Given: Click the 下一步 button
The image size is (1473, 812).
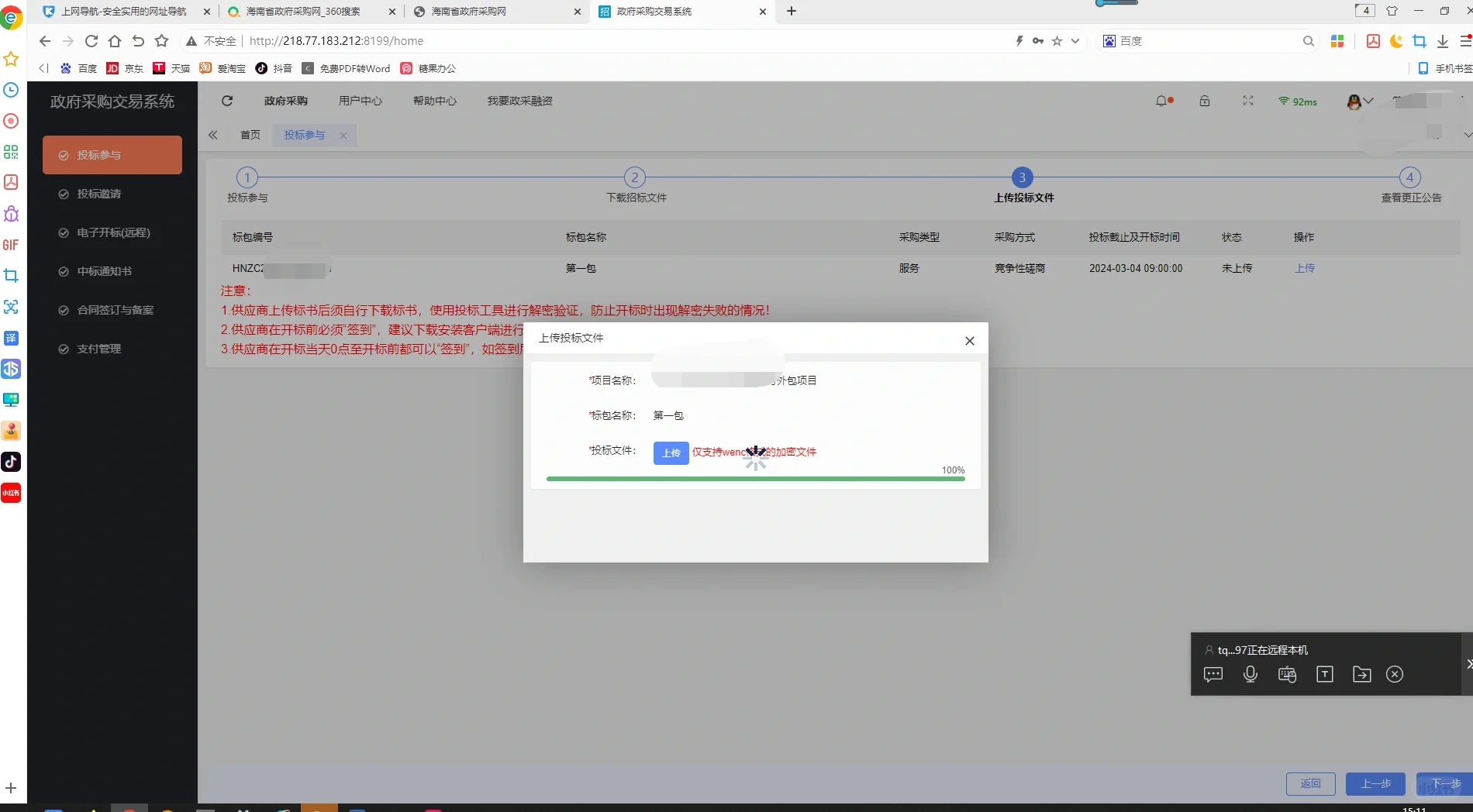Looking at the screenshot, I should click(x=1444, y=783).
